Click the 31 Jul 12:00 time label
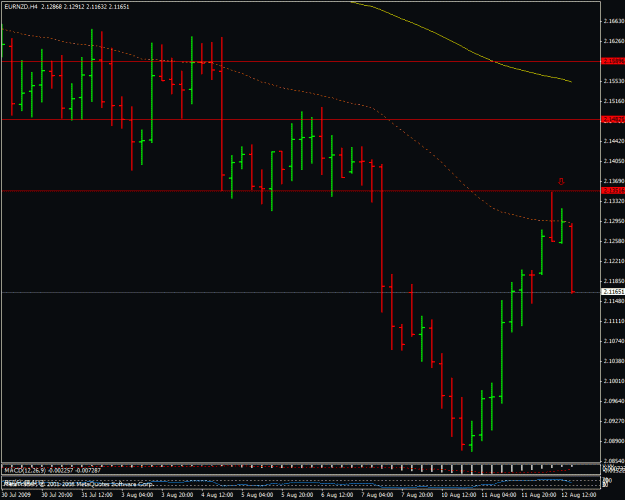This screenshot has height=500, width=625. (97, 495)
